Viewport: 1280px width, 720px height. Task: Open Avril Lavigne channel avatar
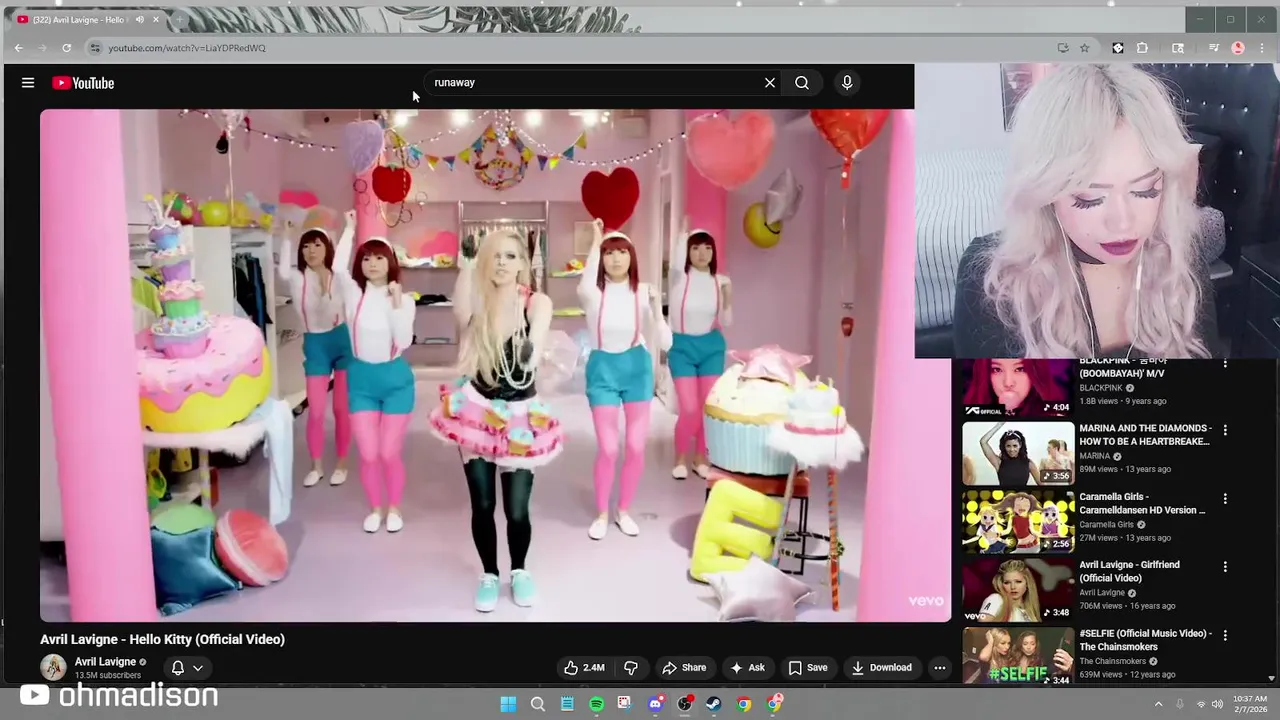[53, 667]
